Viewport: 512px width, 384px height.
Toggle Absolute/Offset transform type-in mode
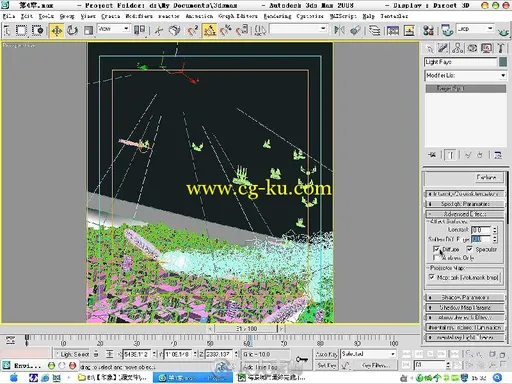[110, 354]
